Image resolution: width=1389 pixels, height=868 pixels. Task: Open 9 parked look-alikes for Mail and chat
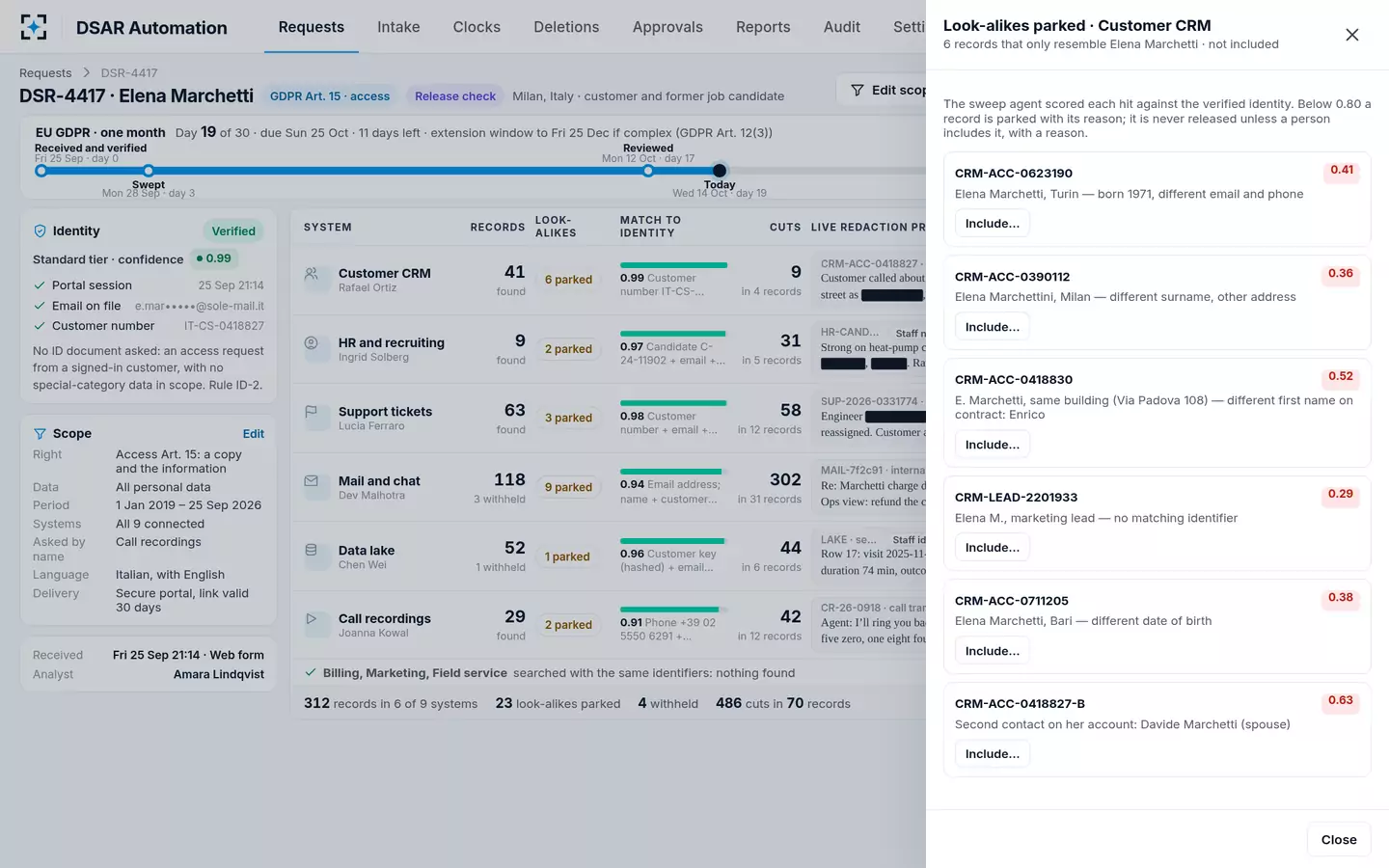click(568, 487)
